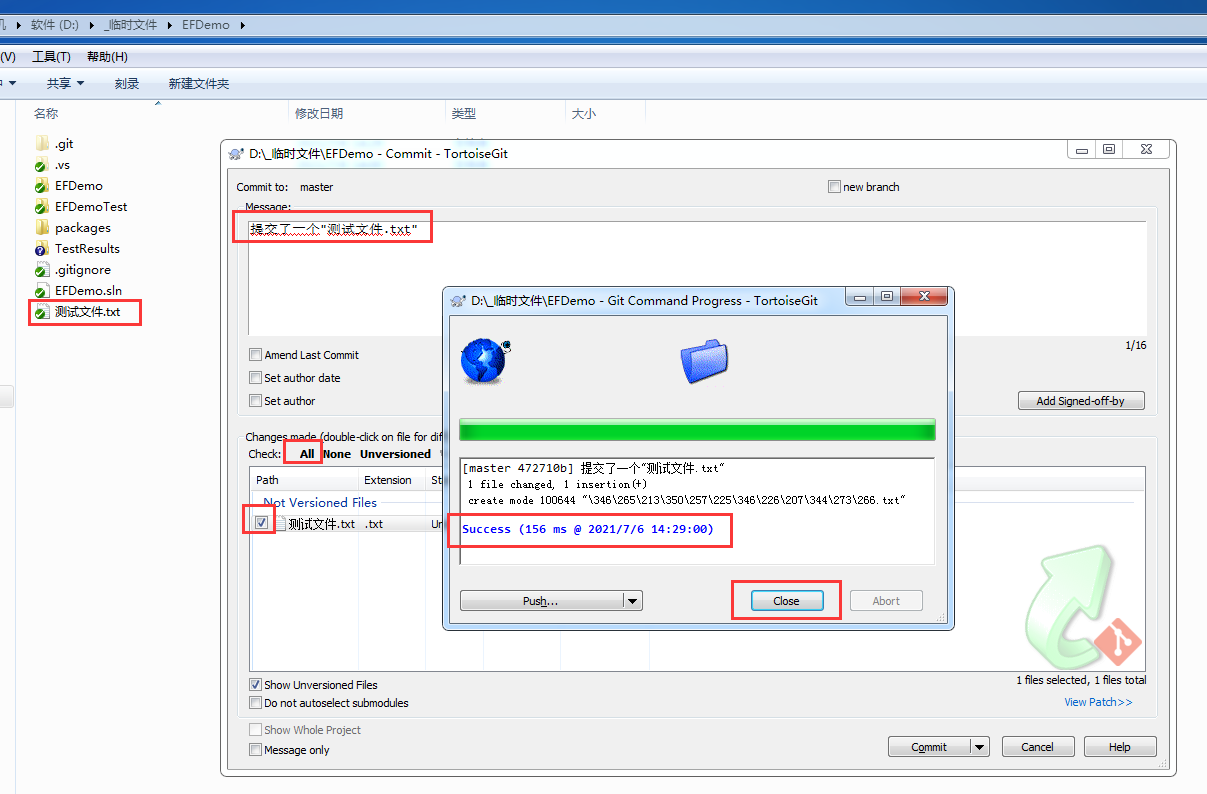Enable Amend Last Commit
The width and height of the screenshot is (1207, 794).
pyautogui.click(x=255, y=355)
